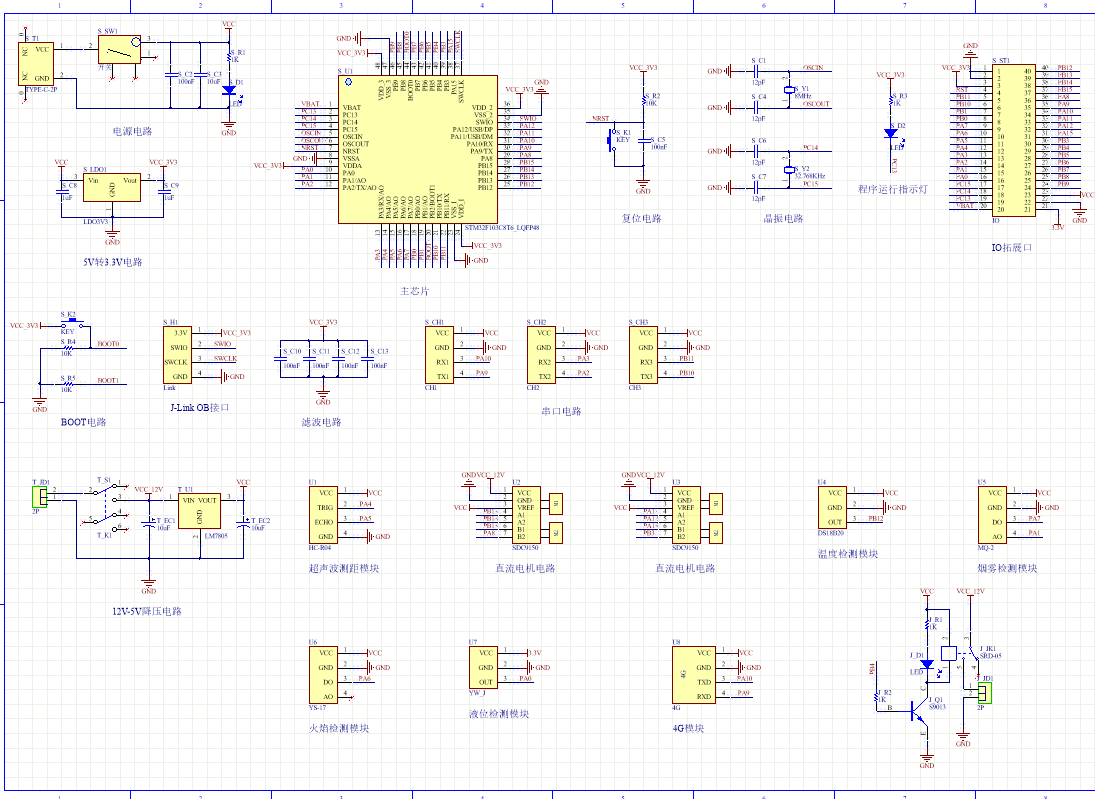Screen dimensions: 1095x799
Task: Click the reset KEY button S_K1
Action: [x=612, y=140]
